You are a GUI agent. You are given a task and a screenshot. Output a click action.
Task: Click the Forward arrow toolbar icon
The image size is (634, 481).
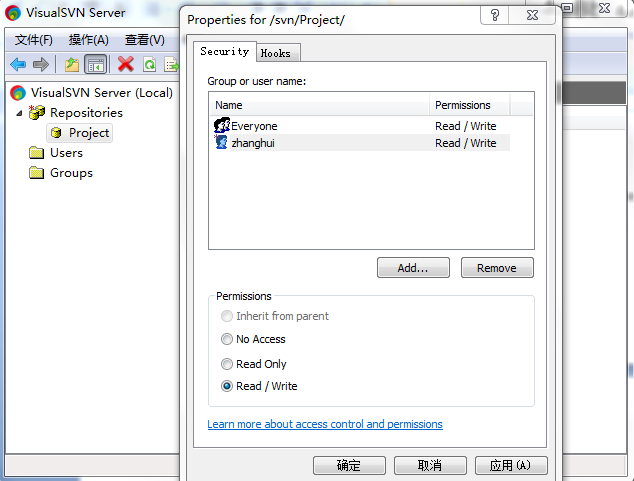(x=40, y=64)
